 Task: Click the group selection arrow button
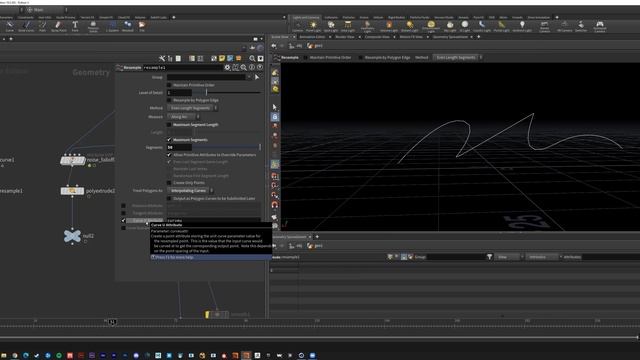point(257,77)
